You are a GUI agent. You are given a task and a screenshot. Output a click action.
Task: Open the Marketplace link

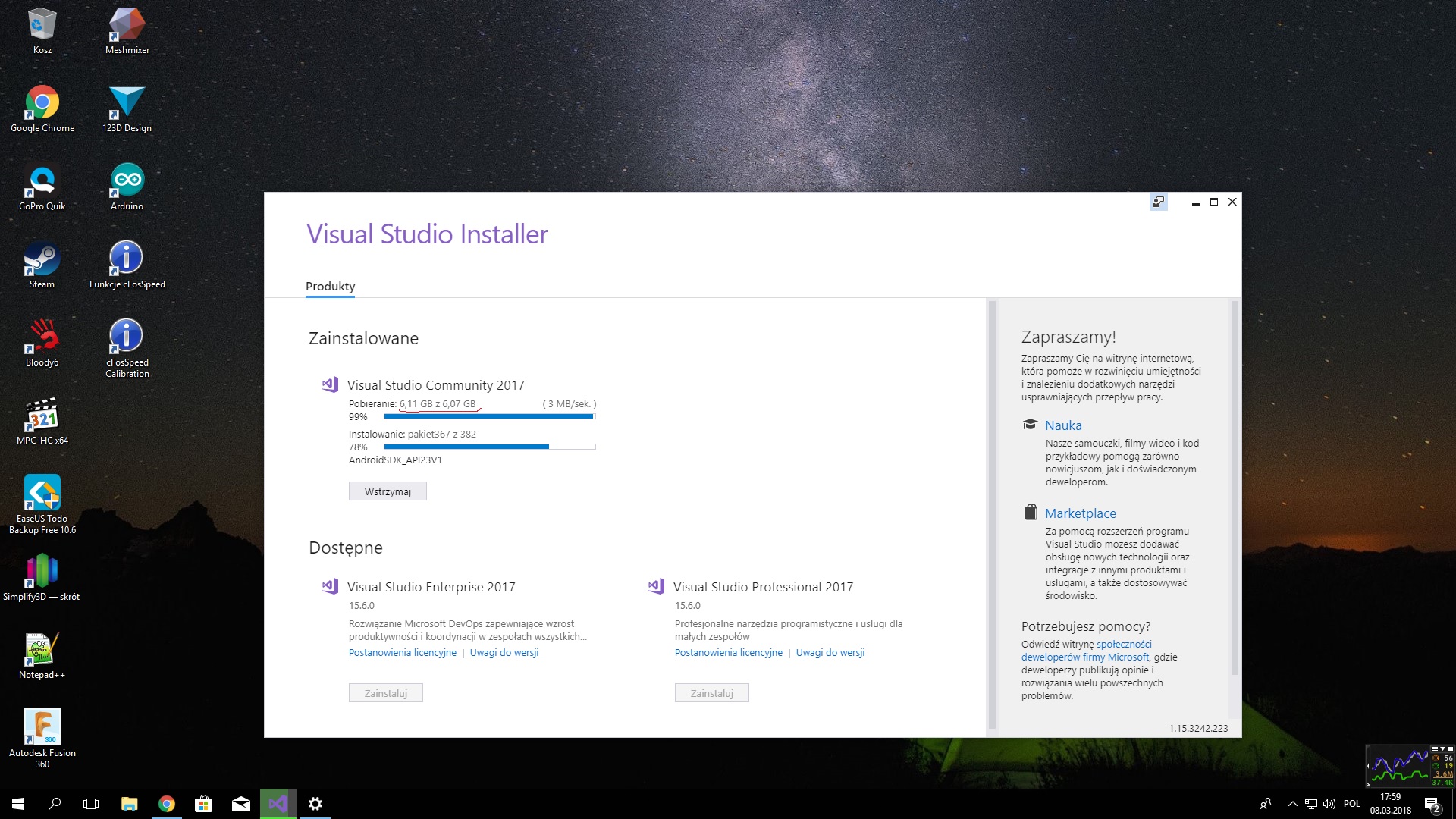tap(1080, 513)
